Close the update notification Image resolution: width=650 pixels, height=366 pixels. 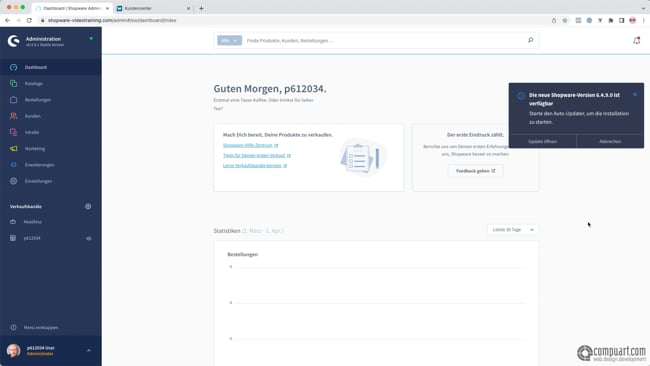click(635, 95)
